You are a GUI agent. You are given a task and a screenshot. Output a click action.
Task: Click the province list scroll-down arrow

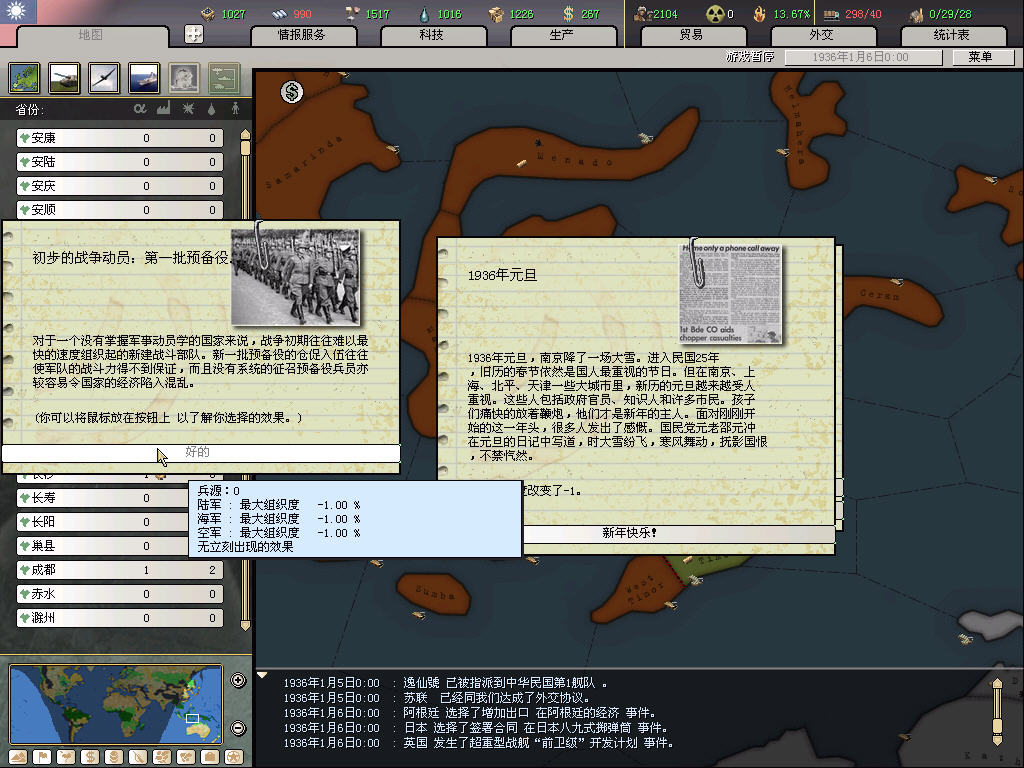click(246, 625)
